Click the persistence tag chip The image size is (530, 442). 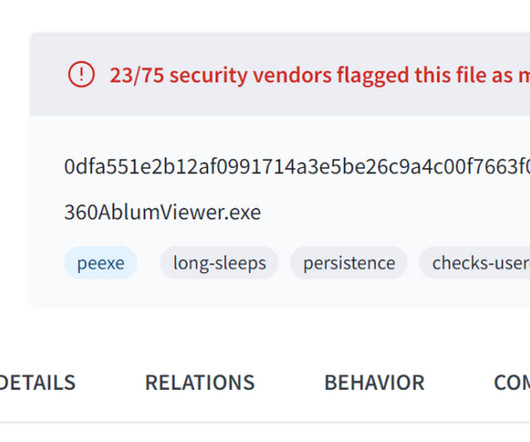[x=349, y=263]
